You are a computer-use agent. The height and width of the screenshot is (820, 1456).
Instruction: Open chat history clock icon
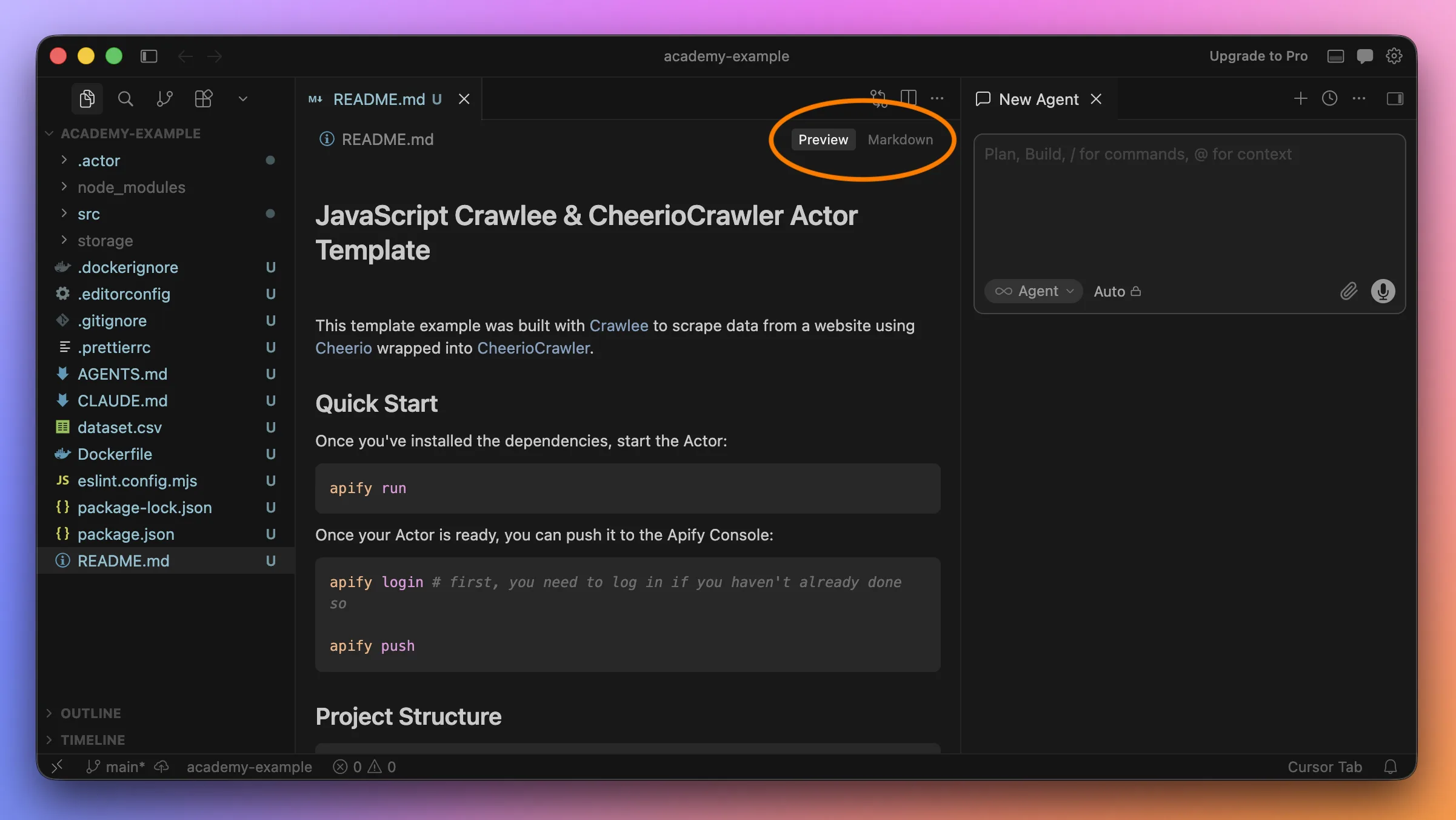point(1329,98)
